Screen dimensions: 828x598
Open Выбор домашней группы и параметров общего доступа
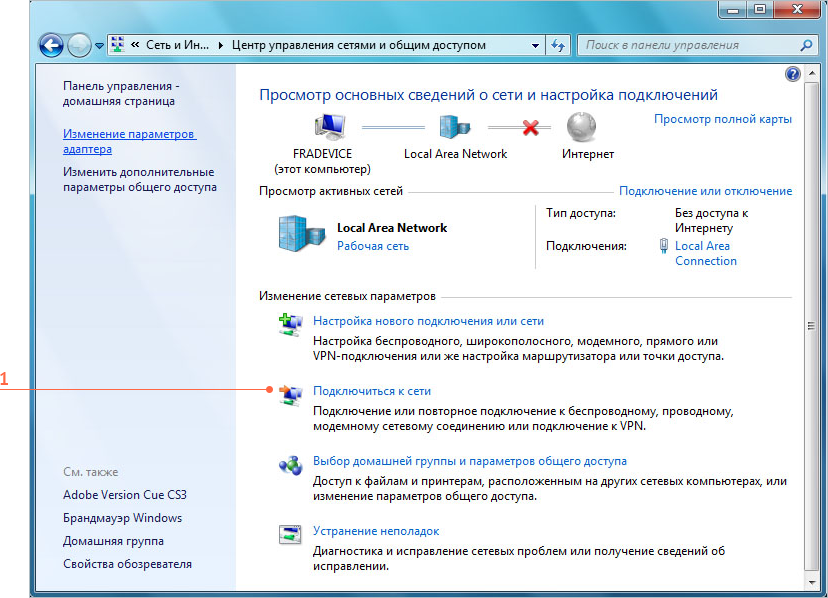point(470,461)
